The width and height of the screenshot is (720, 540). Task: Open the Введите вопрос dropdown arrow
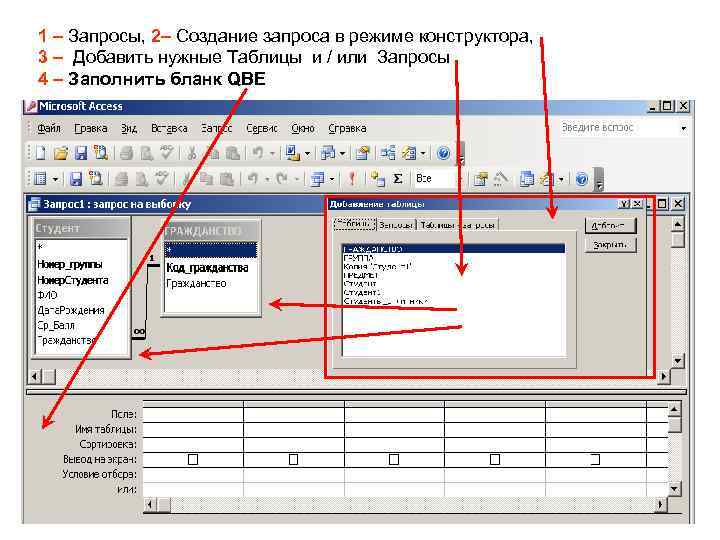tap(683, 128)
